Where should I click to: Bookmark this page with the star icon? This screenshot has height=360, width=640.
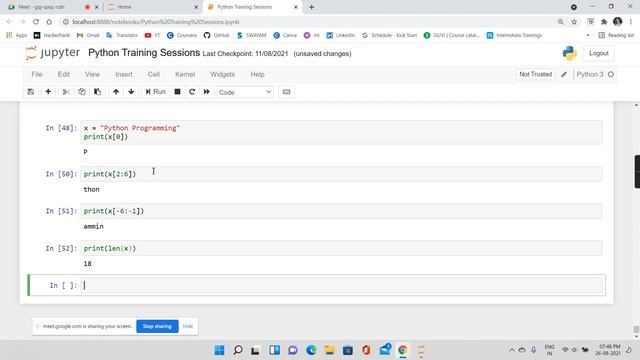[574, 22]
